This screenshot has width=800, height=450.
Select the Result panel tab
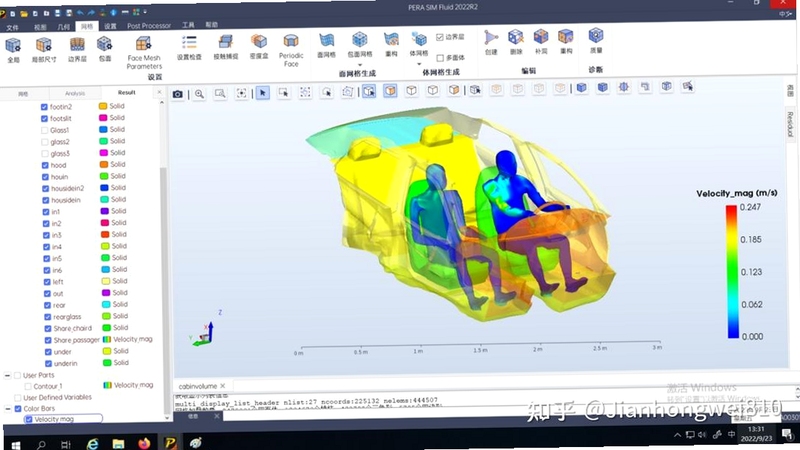coord(127,93)
